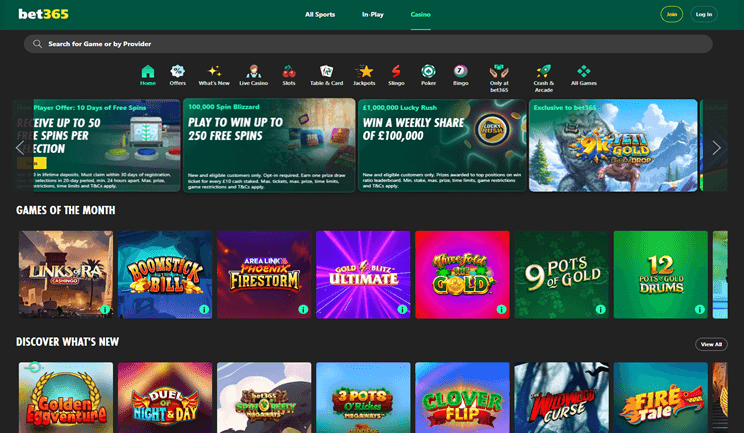
Task: Select the Casino tab
Action: pyautogui.click(x=420, y=15)
